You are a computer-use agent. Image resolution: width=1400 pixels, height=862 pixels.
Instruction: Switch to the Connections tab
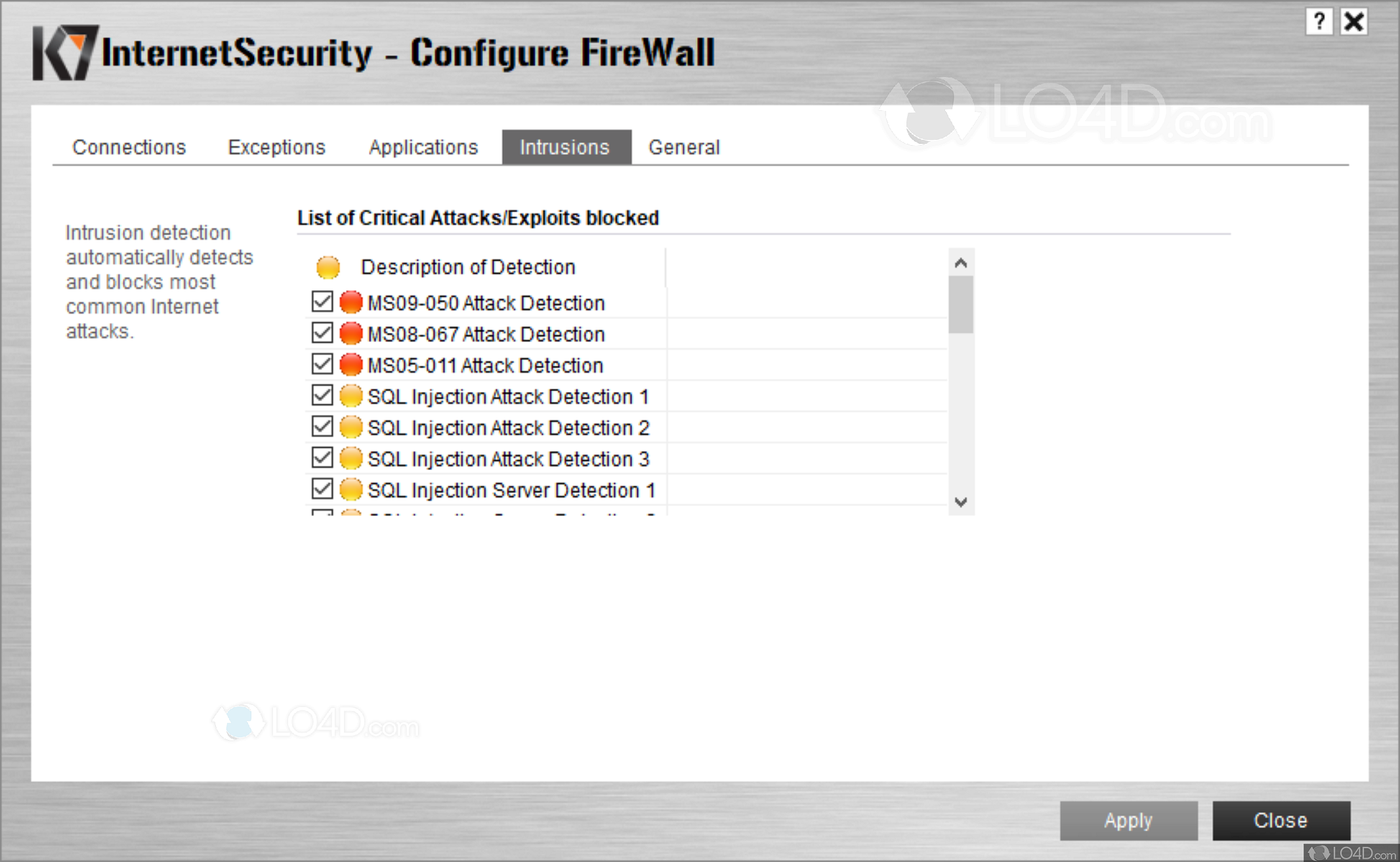point(129,147)
